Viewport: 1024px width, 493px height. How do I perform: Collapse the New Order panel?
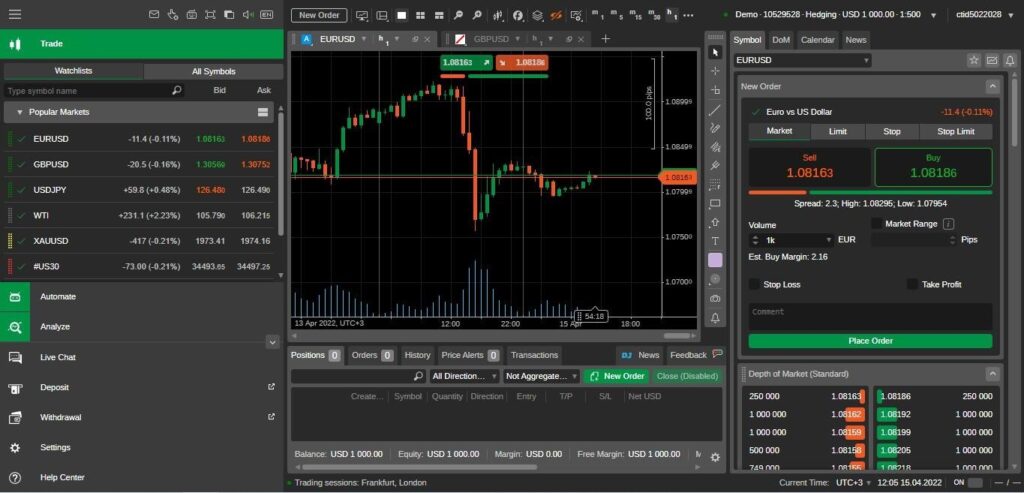point(991,87)
